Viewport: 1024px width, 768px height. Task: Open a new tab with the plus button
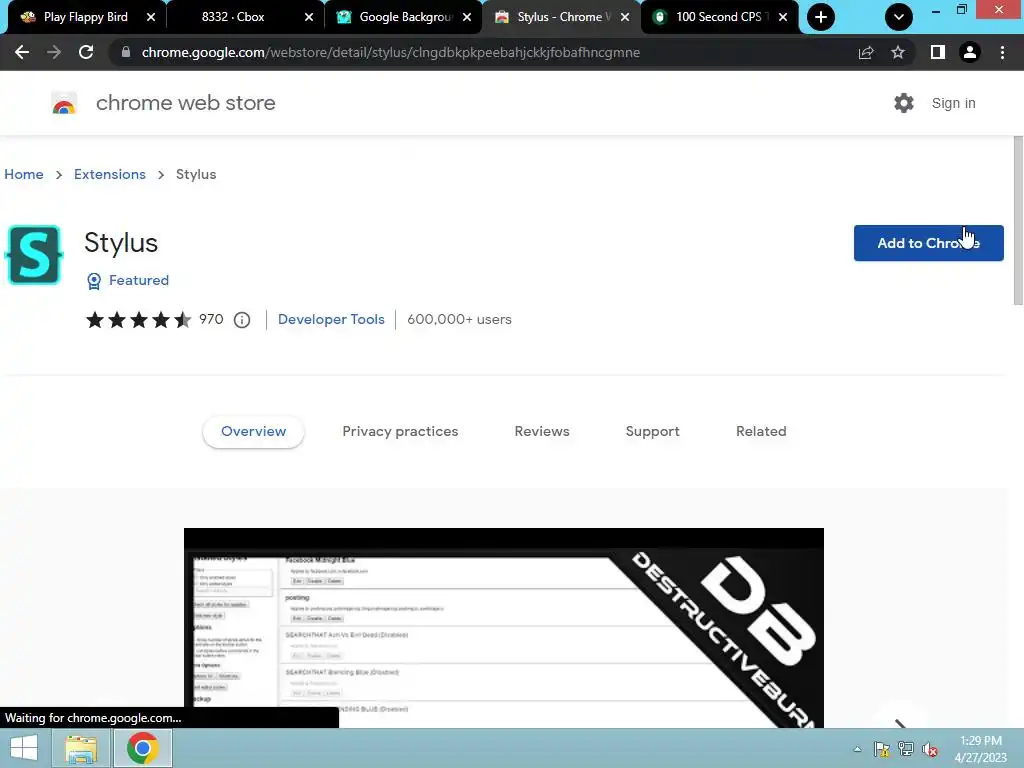(821, 17)
